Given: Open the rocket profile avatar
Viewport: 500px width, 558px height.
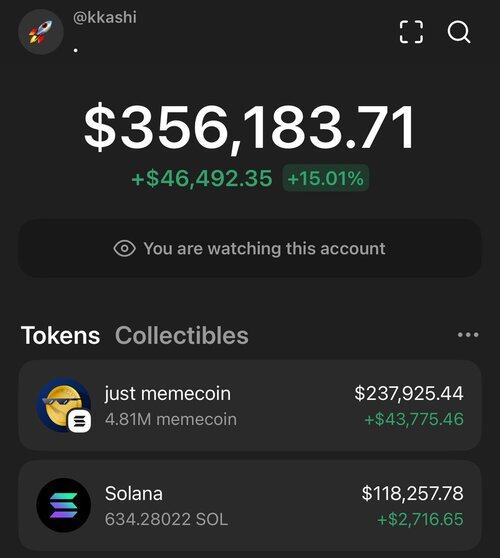Looking at the screenshot, I should coord(41,32).
